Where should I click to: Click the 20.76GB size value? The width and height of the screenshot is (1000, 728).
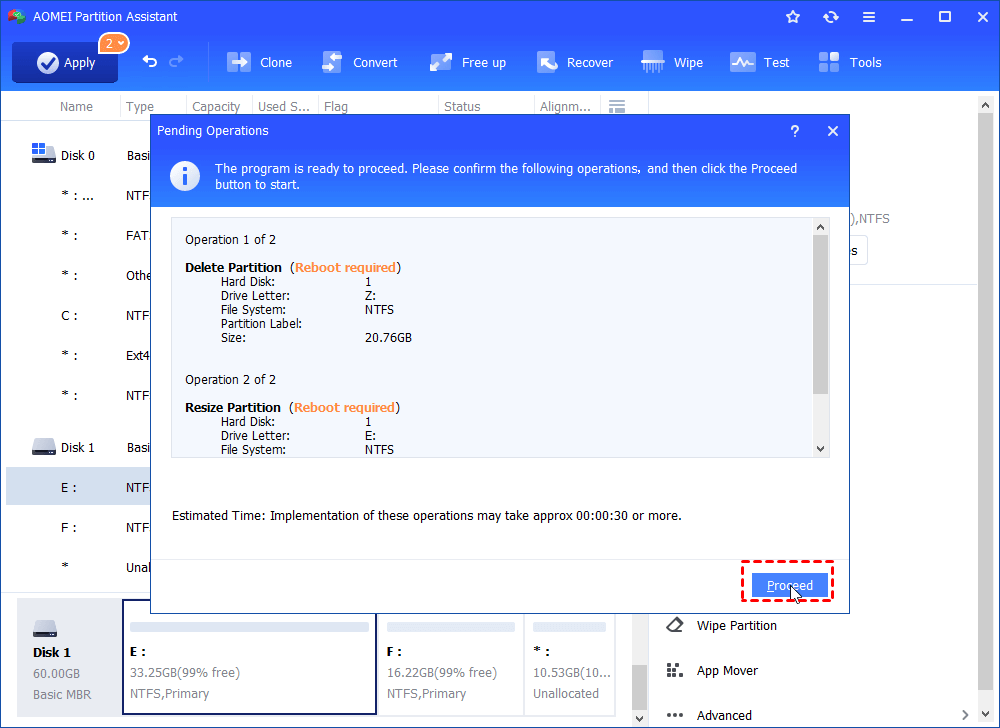388,338
